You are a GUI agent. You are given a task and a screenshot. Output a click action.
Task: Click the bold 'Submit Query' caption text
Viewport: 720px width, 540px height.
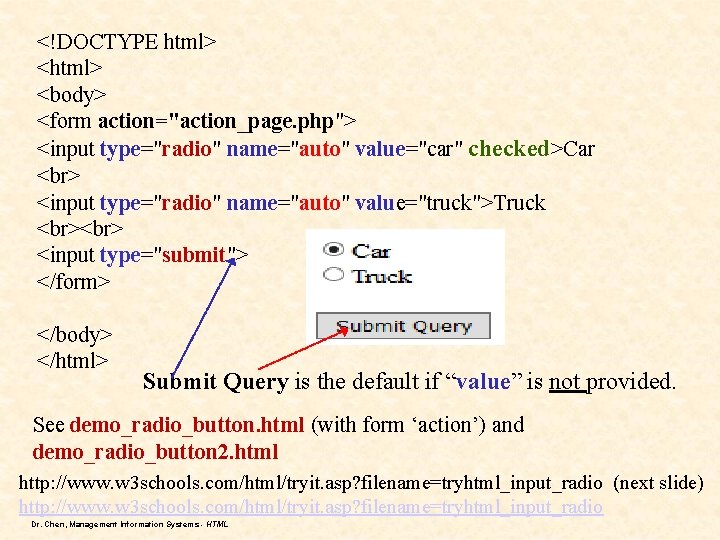click(x=216, y=382)
